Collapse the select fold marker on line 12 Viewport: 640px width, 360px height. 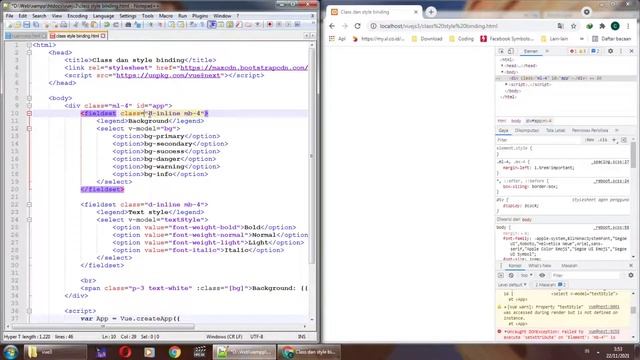click(29, 129)
